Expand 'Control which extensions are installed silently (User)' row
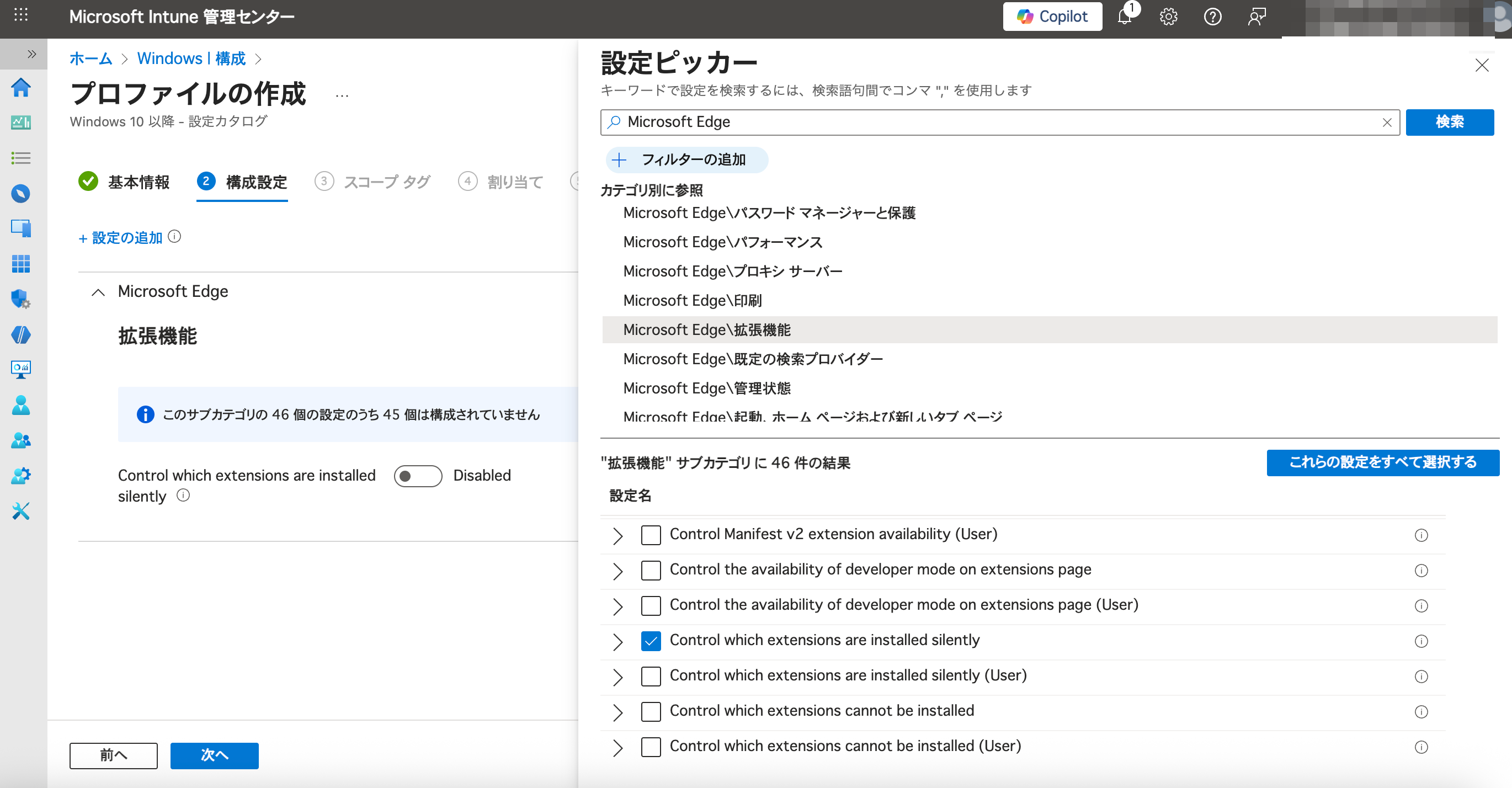Image resolution: width=1512 pixels, height=788 pixels. (617, 677)
